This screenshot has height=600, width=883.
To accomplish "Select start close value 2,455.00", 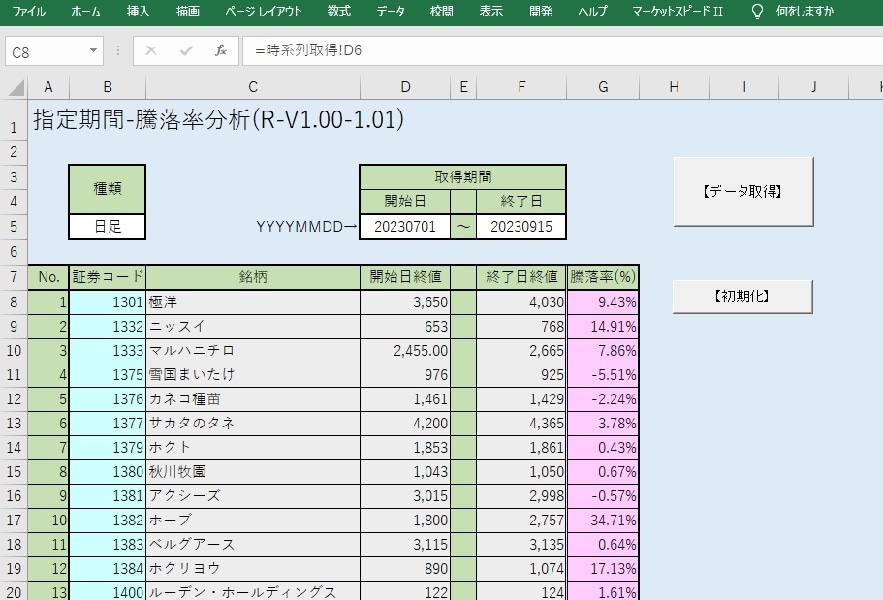I will coord(405,350).
